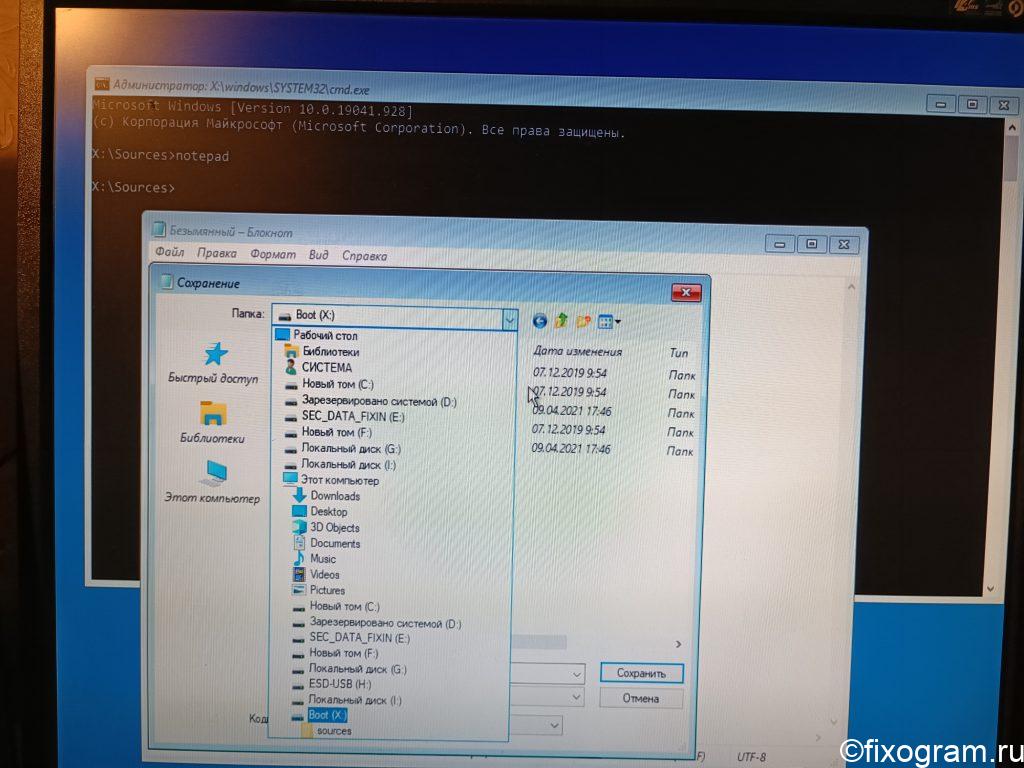Open Формат menu in Notepad
This screenshot has height=768, width=1024.
pos(273,254)
